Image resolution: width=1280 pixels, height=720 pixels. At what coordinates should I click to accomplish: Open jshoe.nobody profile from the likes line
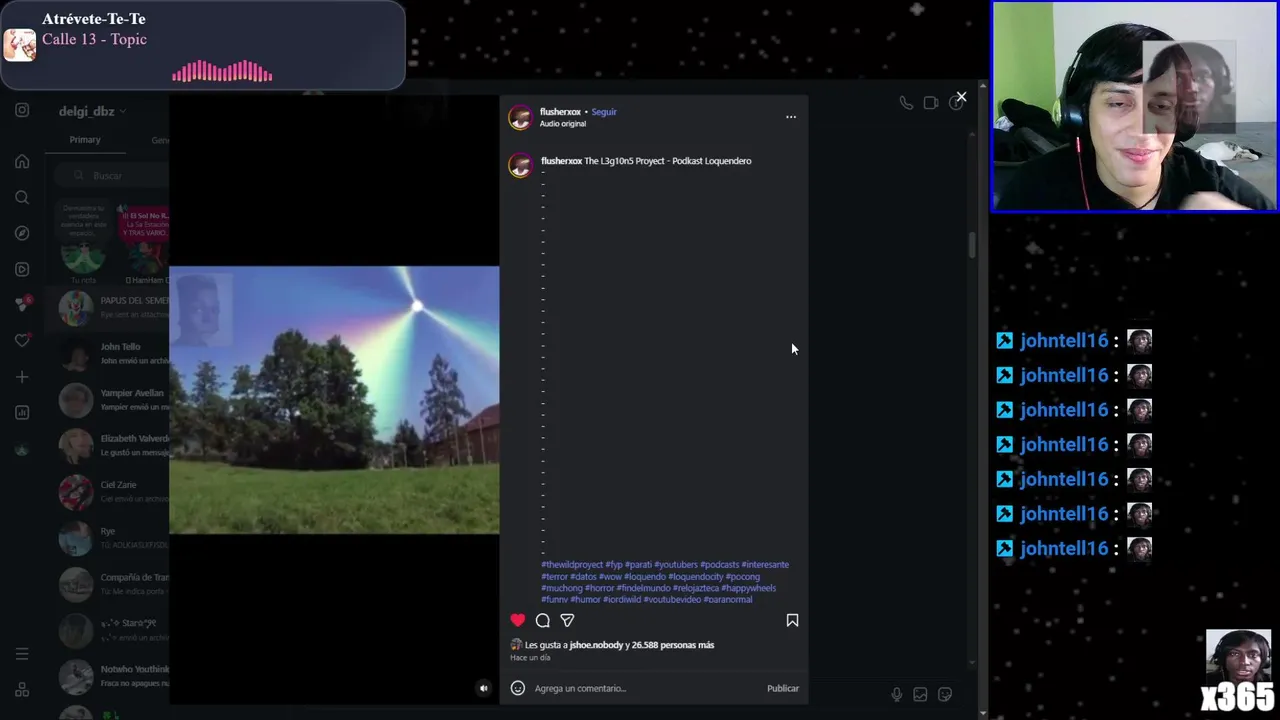(596, 645)
